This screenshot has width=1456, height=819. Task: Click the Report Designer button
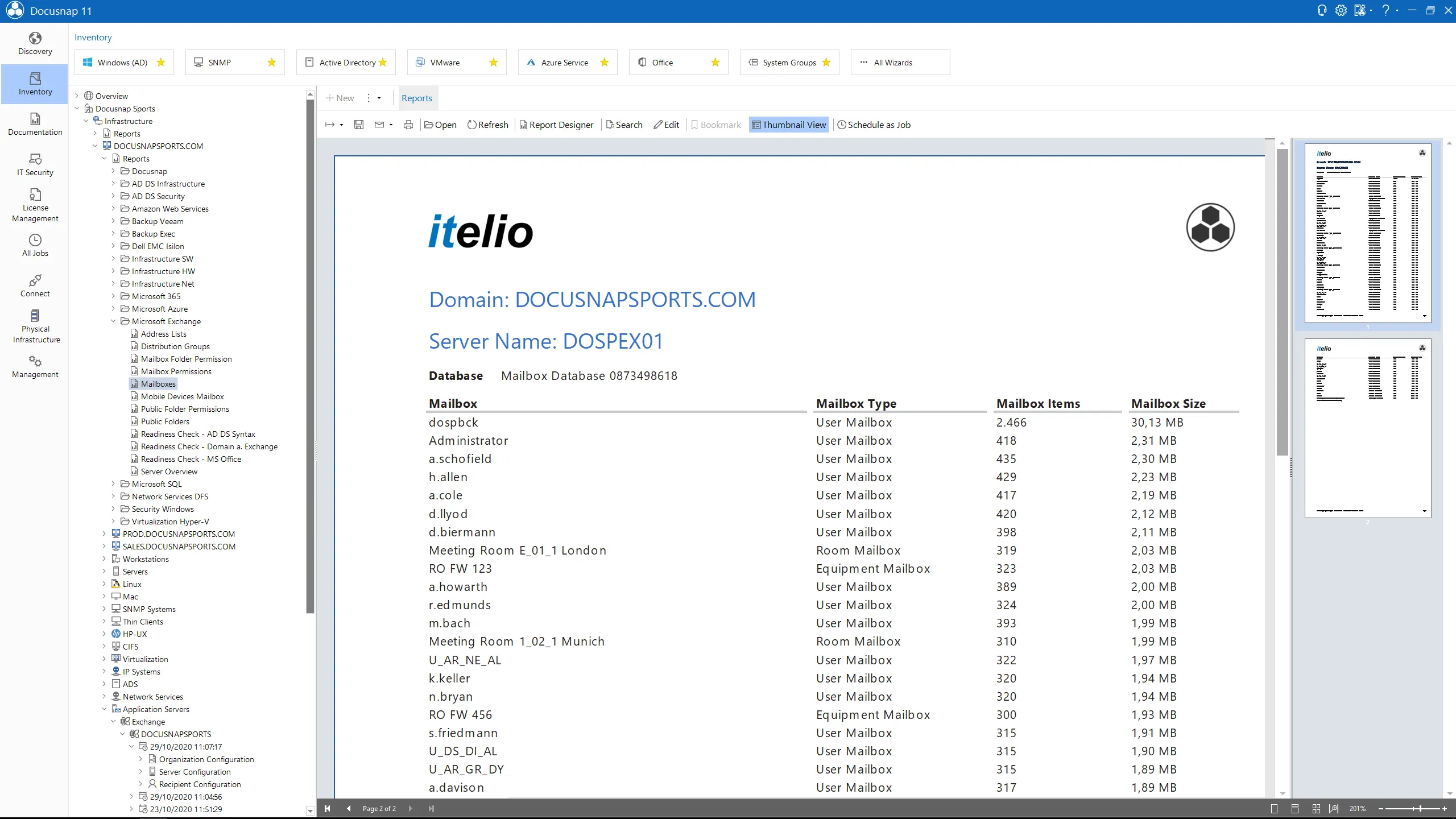[x=556, y=125]
